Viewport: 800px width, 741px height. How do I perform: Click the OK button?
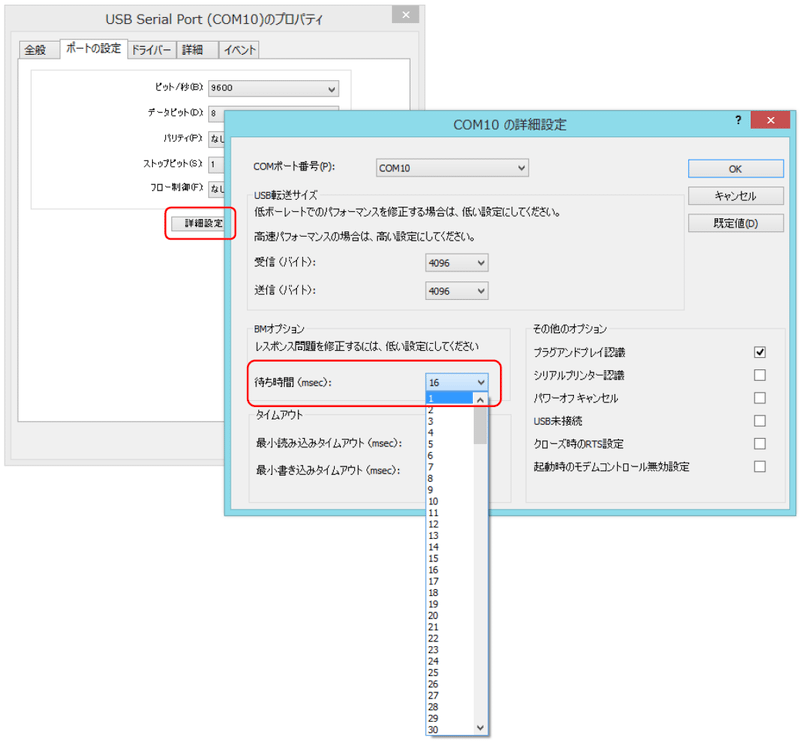[735, 169]
